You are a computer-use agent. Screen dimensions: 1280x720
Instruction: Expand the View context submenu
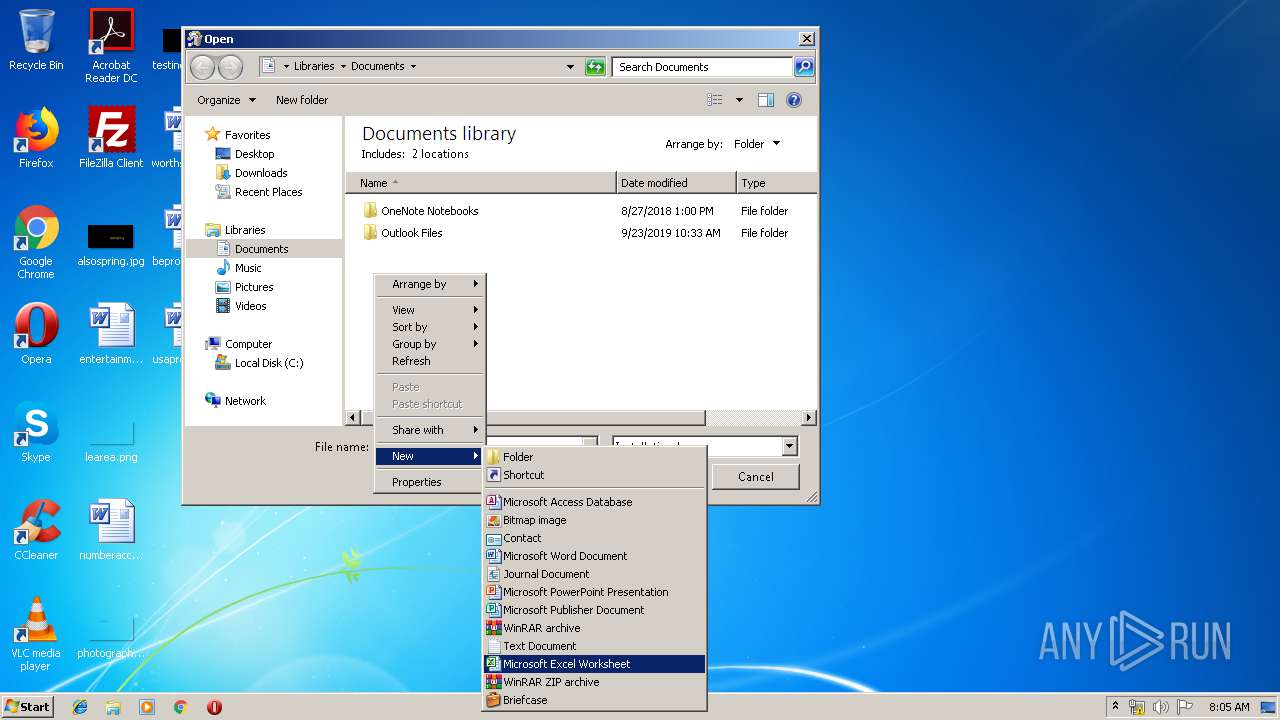point(430,310)
